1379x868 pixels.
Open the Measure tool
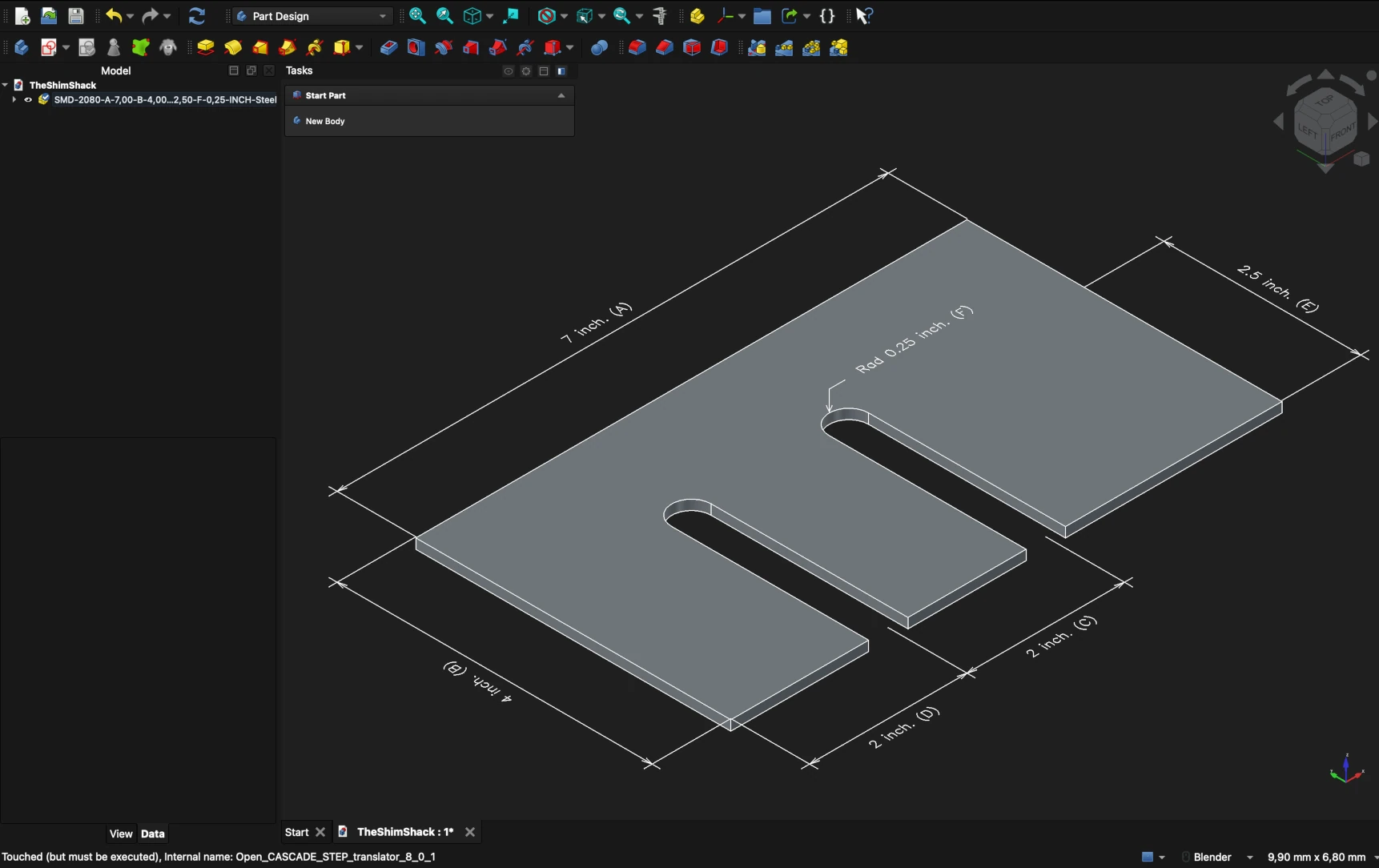[x=661, y=16]
